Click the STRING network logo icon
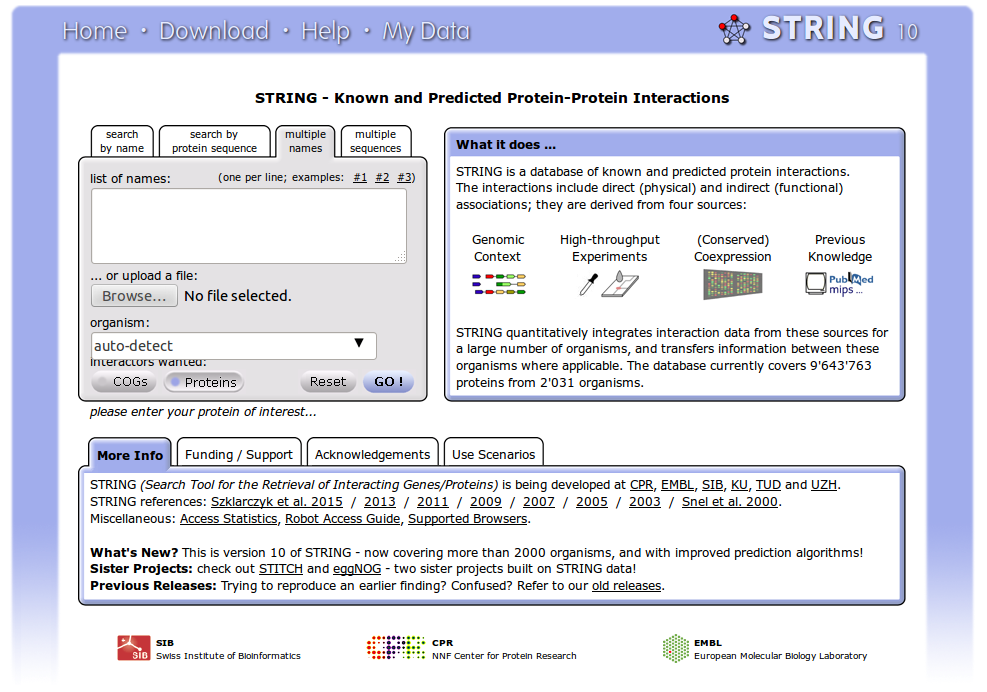 [x=734, y=29]
